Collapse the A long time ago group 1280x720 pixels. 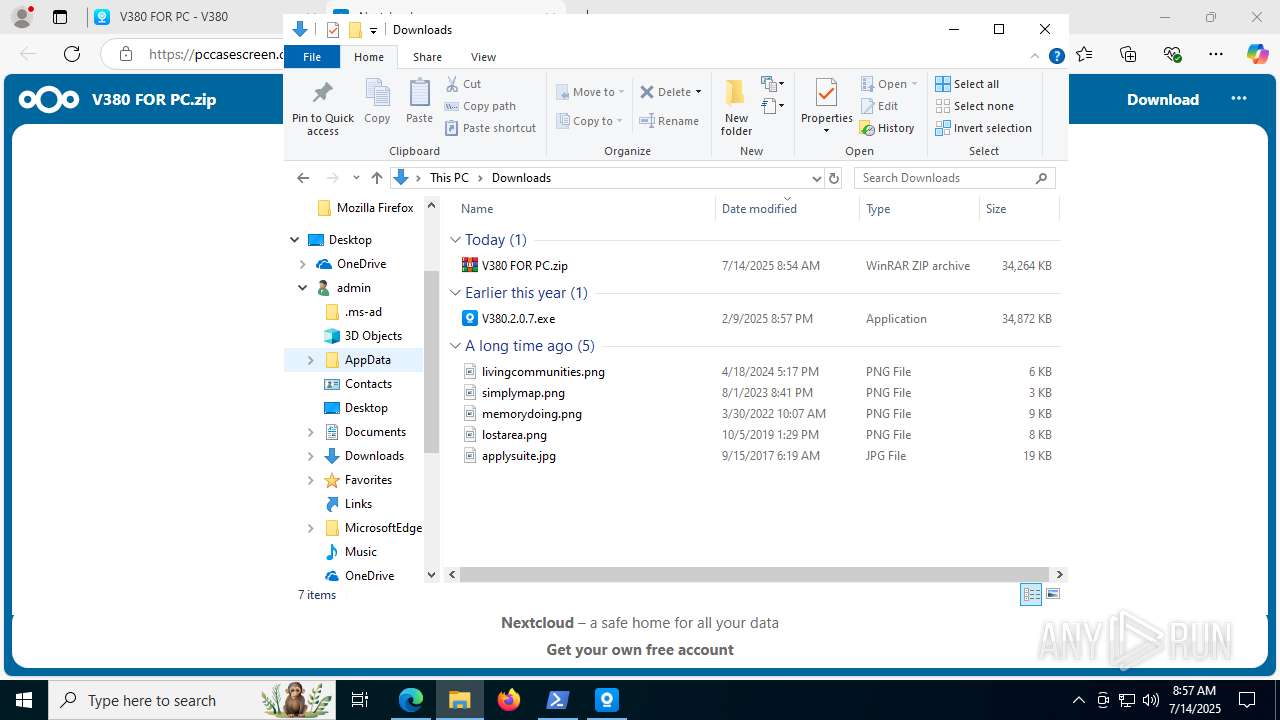455,346
